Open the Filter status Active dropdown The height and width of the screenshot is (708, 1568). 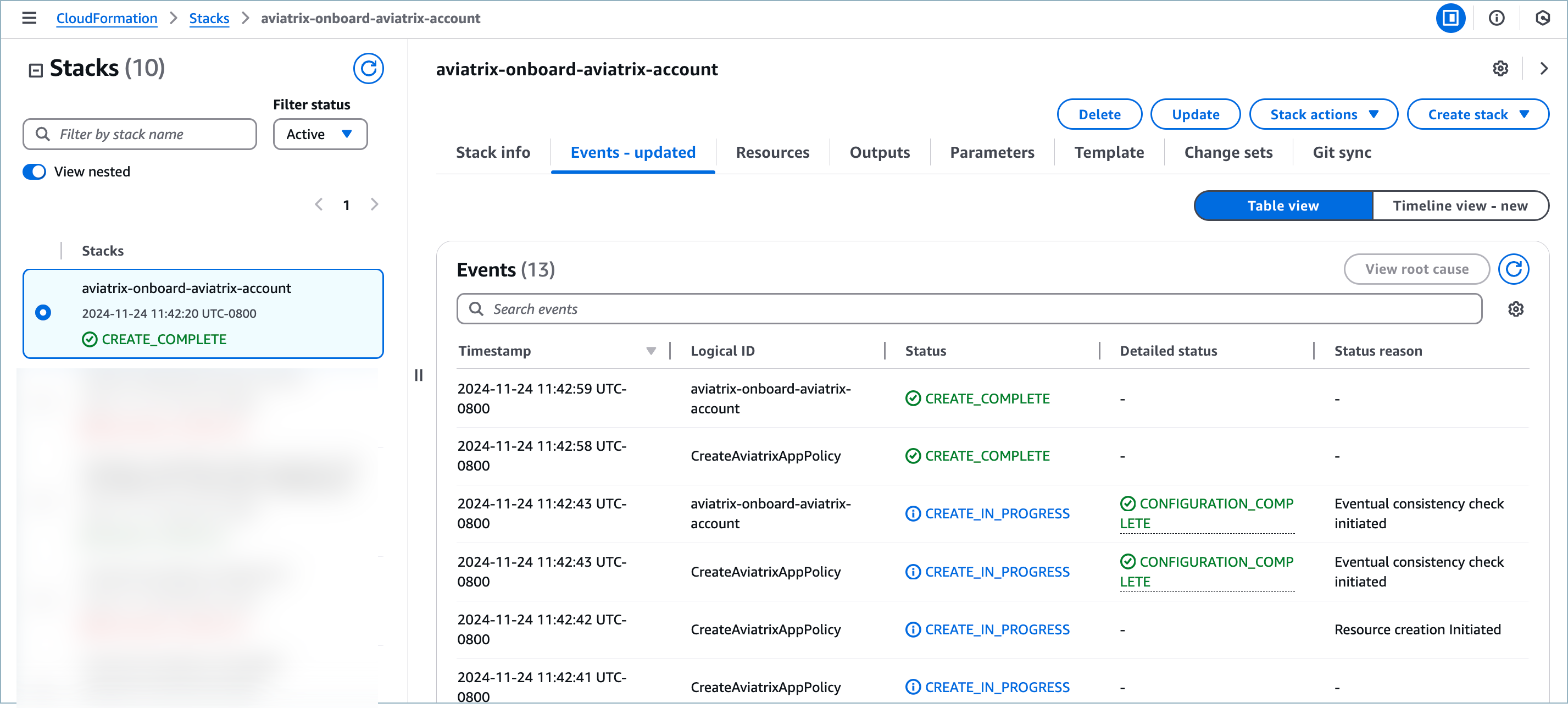point(320,134)
